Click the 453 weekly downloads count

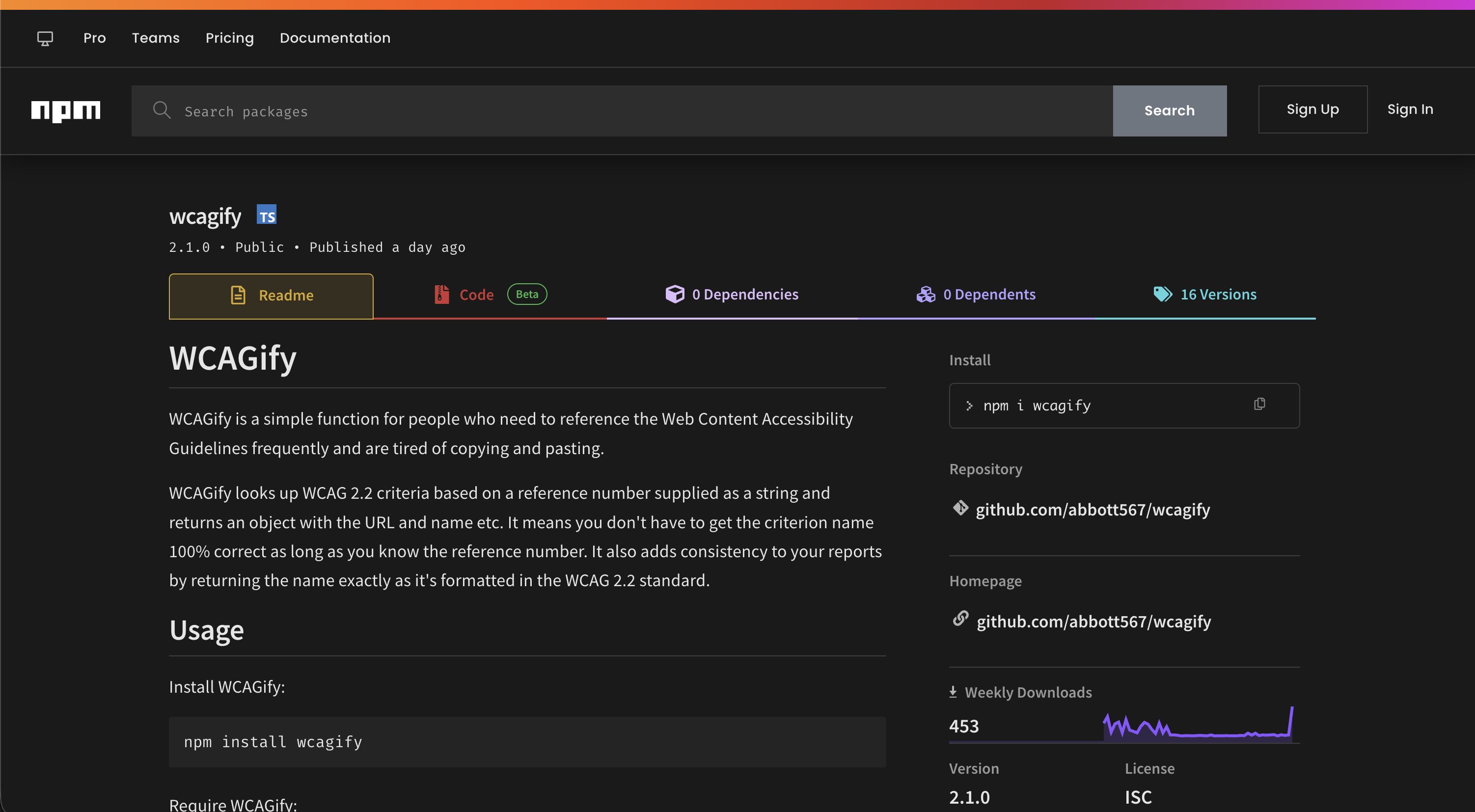[964, 726]
